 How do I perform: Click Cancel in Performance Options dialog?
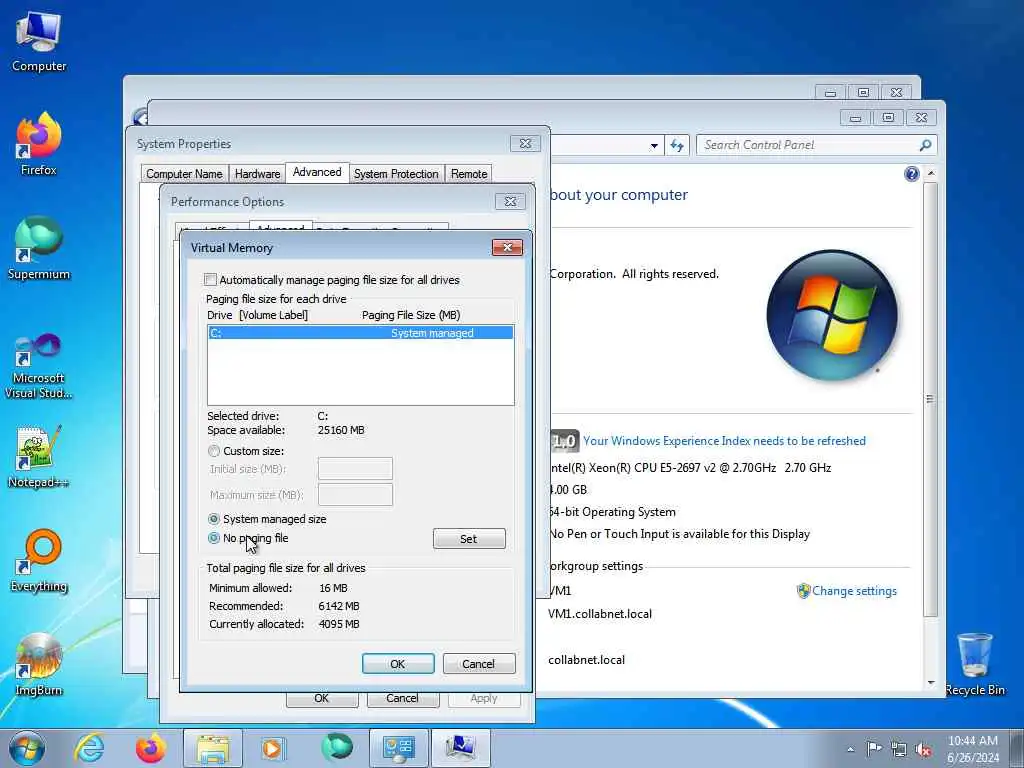(x=402, y=699)
